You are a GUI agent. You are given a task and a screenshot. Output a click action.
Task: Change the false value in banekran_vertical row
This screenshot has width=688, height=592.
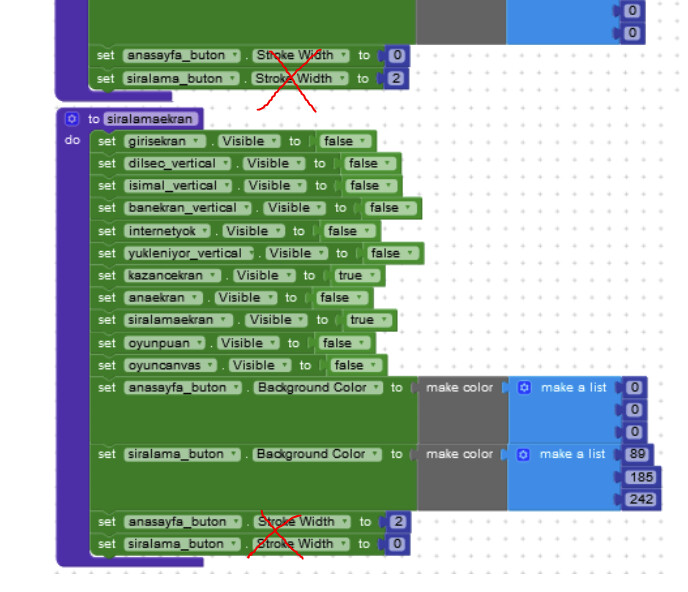click(391, 208)
